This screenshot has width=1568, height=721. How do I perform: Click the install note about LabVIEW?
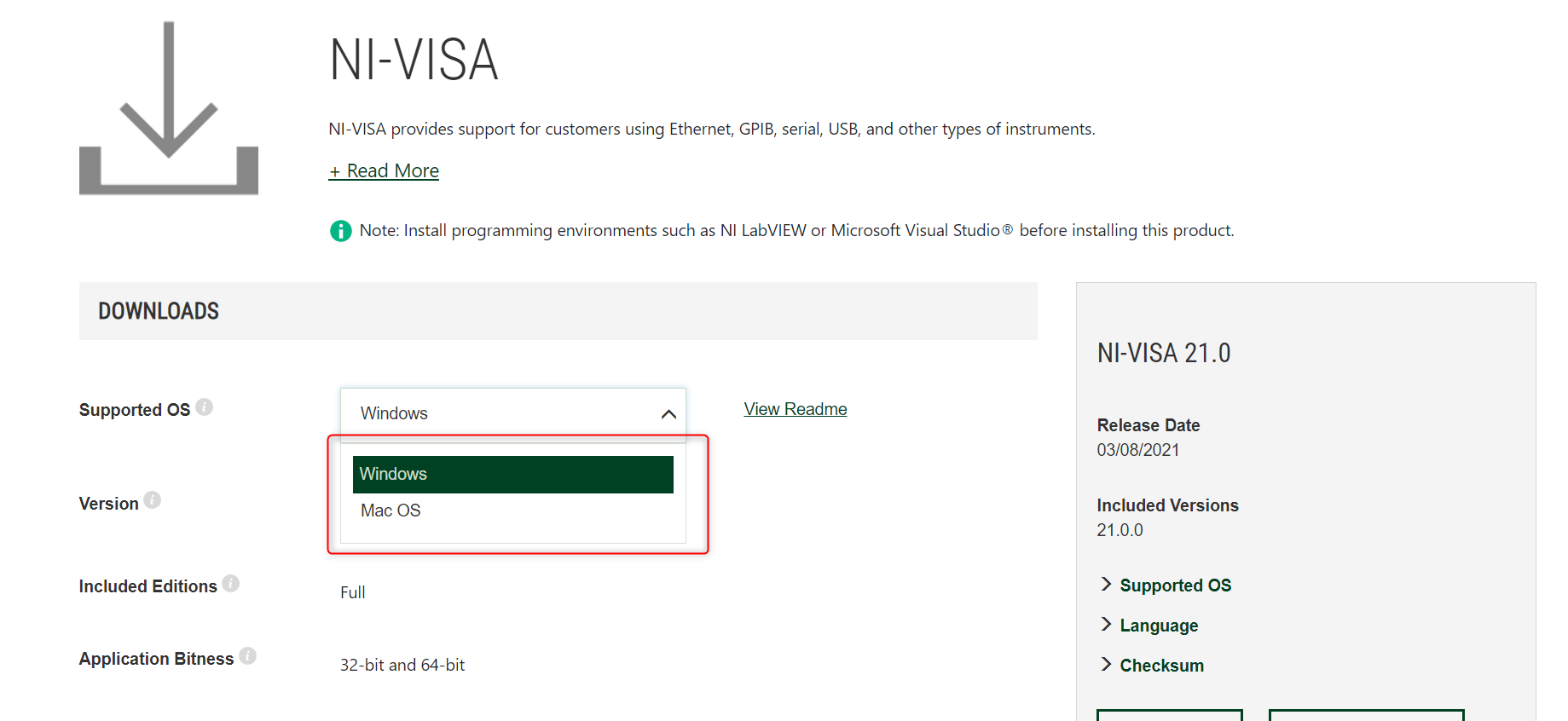point(796,231)
